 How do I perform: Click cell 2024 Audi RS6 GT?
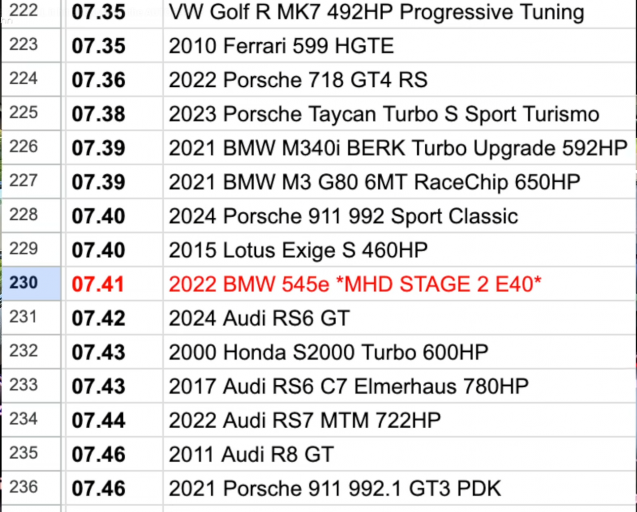400,318
